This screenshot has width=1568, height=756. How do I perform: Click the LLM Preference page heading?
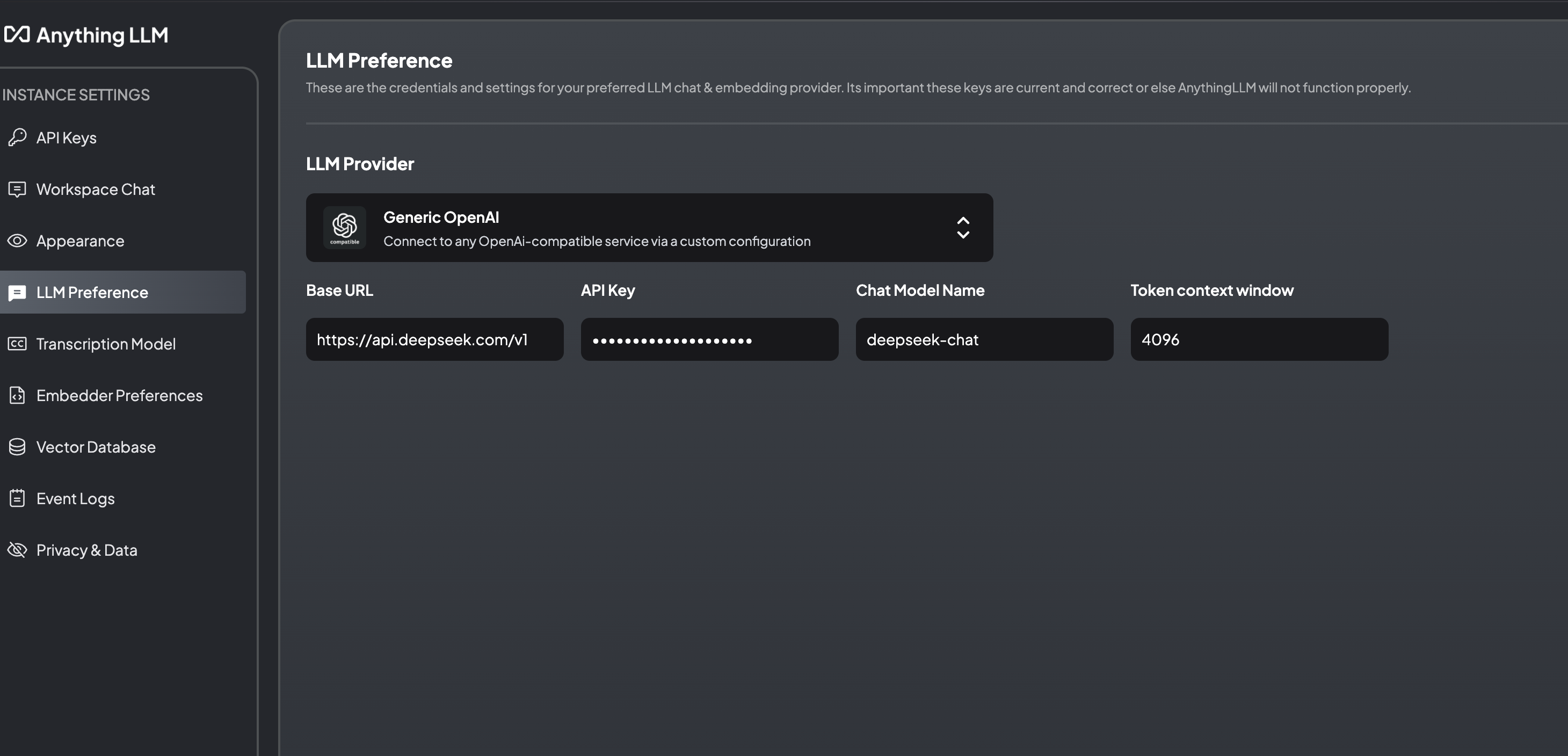pos(379,61)
